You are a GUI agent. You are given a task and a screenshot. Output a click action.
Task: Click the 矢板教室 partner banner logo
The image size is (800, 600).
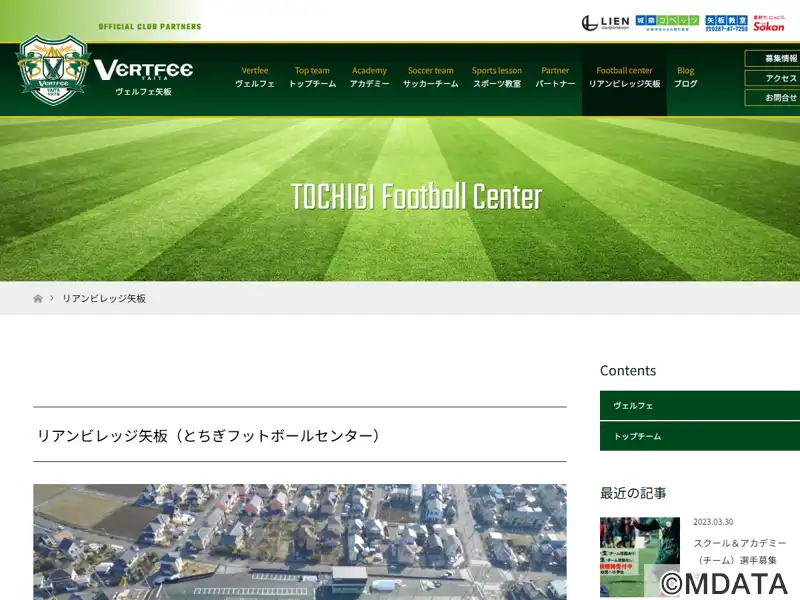click(726, 23)
